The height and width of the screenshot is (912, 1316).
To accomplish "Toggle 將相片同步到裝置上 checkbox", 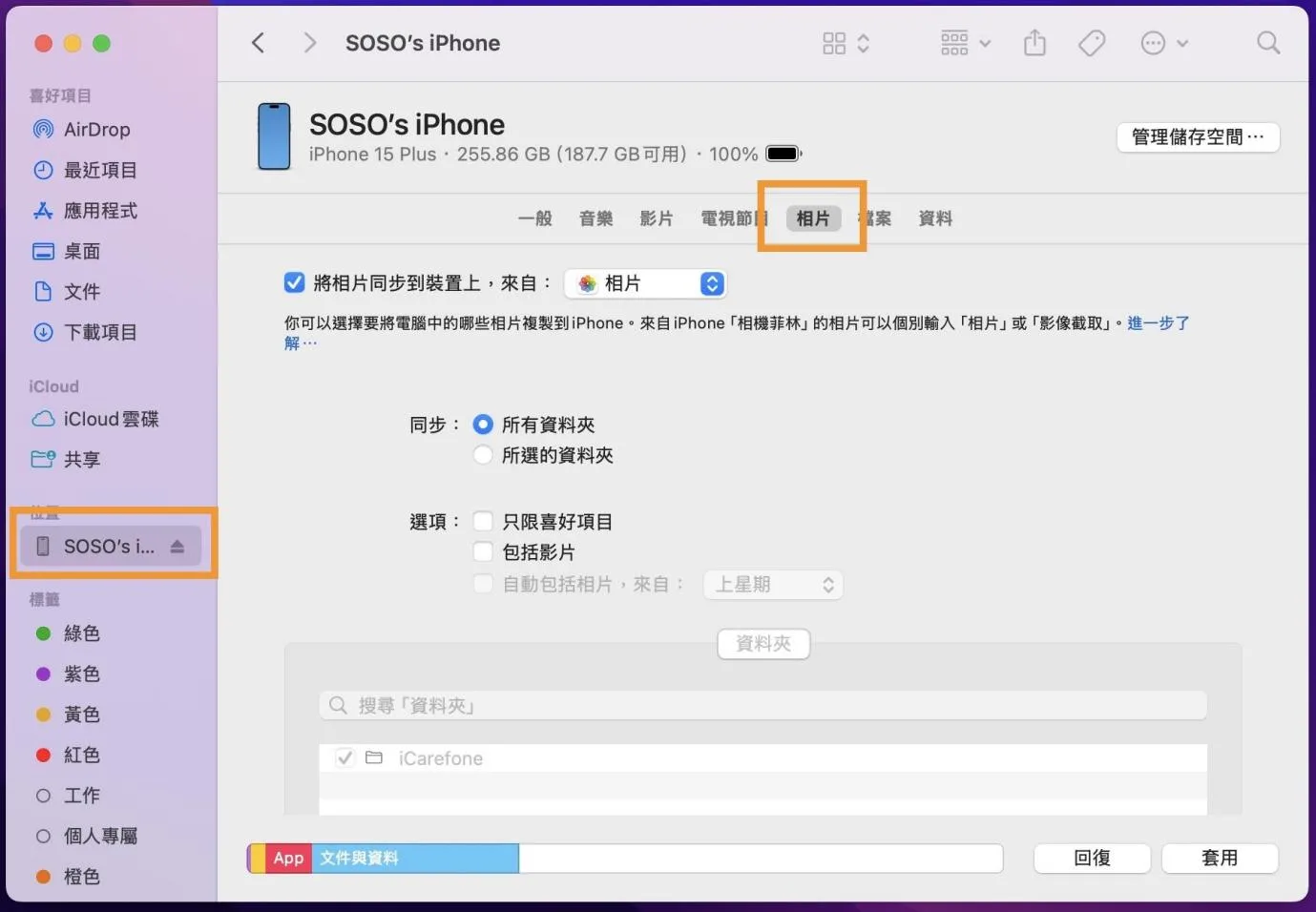I will [x=295, y=283].
